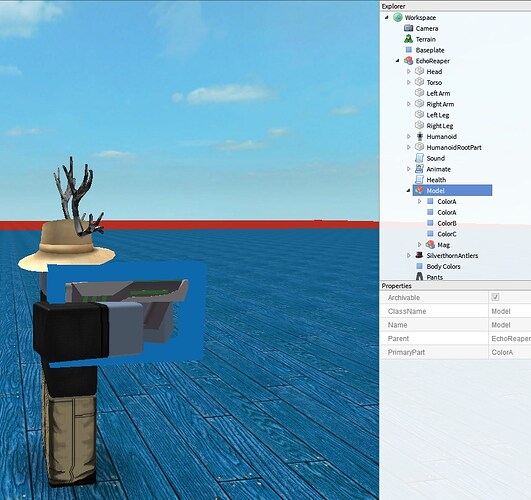Expand the ColorA node arrow
The image size is (531, 500).
click(x=420, y=202)
